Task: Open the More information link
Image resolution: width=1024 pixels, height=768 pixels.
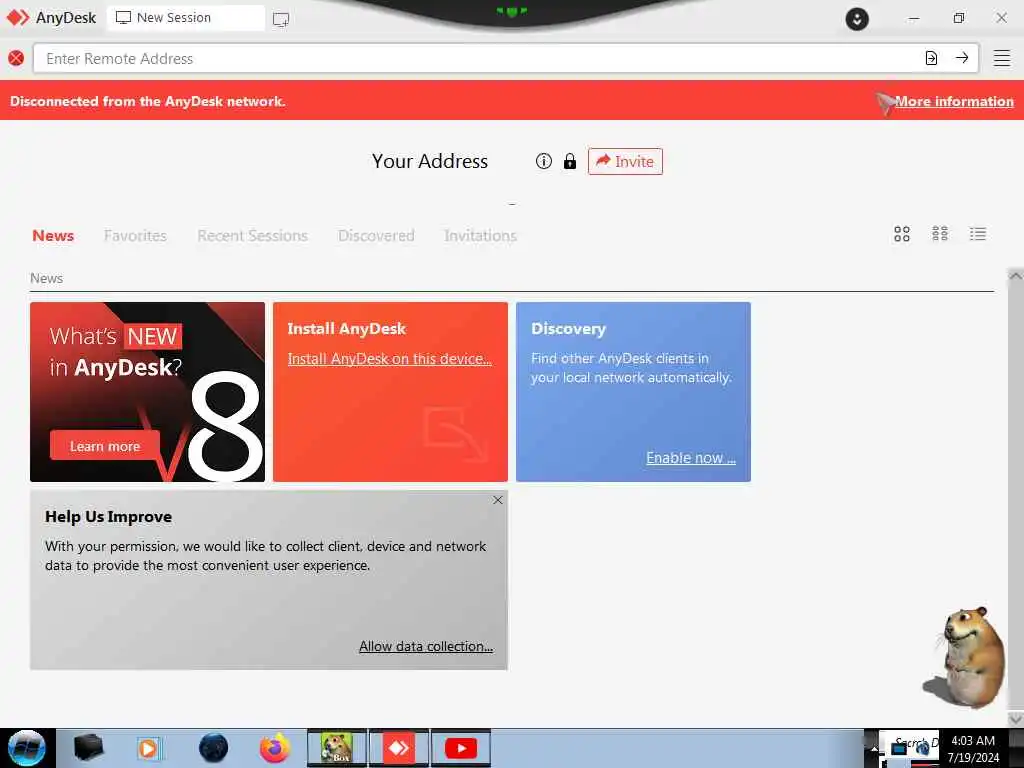Action: (x=953, y=101)
